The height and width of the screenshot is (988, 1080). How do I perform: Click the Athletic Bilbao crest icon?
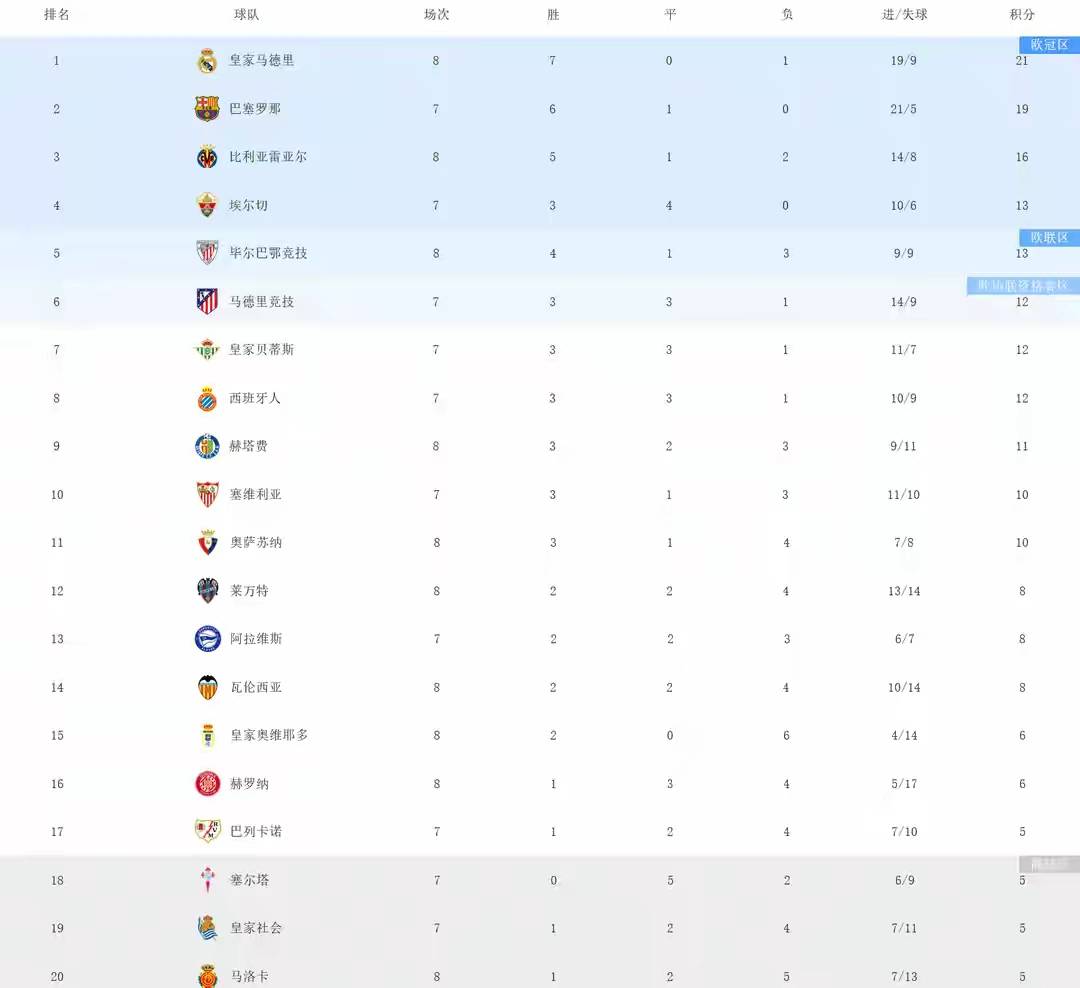click(x=207, y=253)
